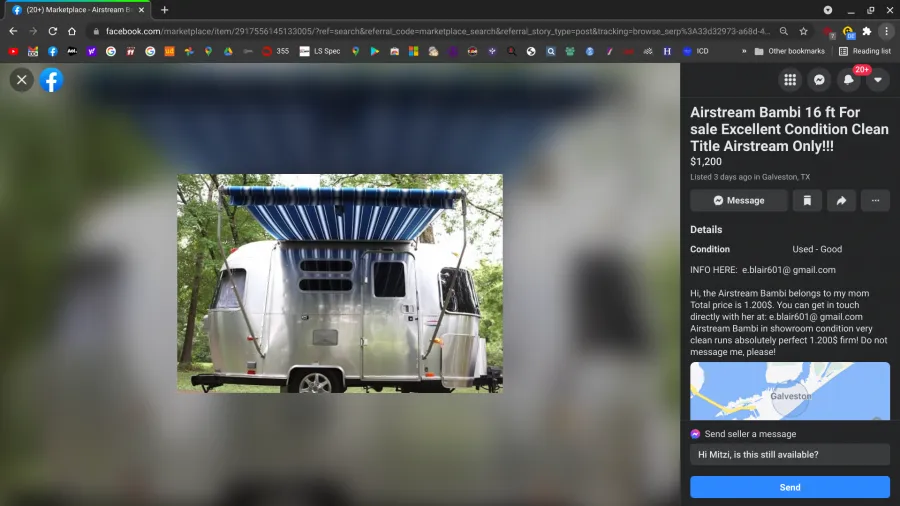Open the Other bookmarks folder
The height and width of the screenshot is (506, 900).
(789, 51)
